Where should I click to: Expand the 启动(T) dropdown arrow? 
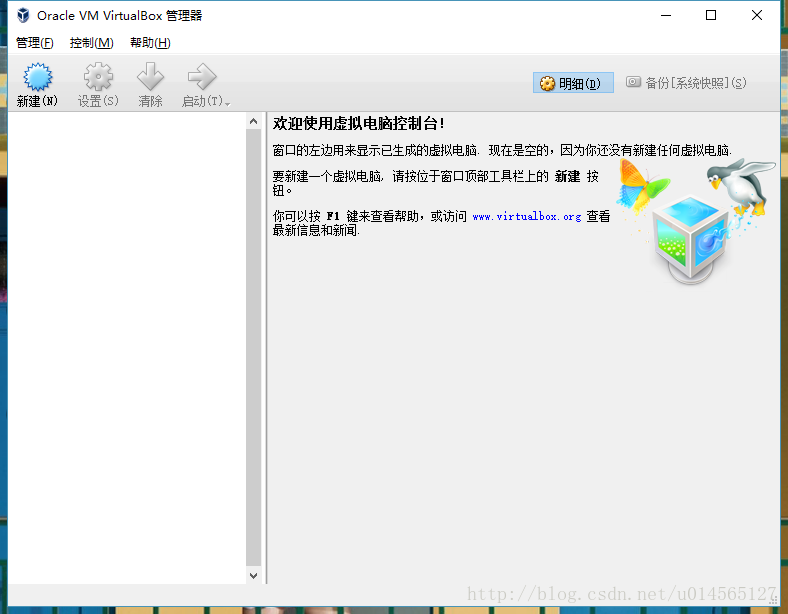[x=228, y=104]
